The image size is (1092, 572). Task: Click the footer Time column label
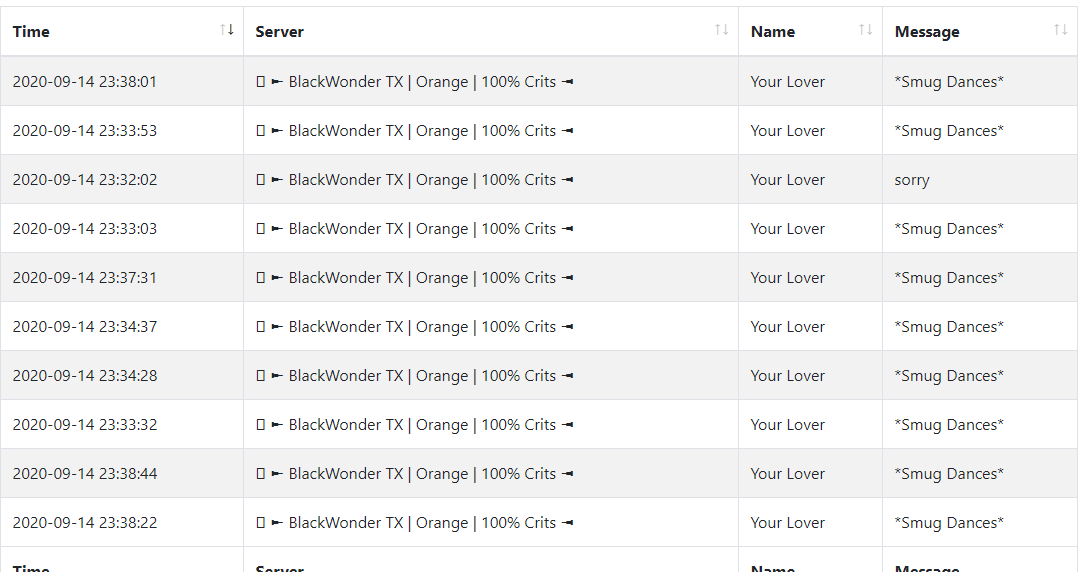click(31, 567)
